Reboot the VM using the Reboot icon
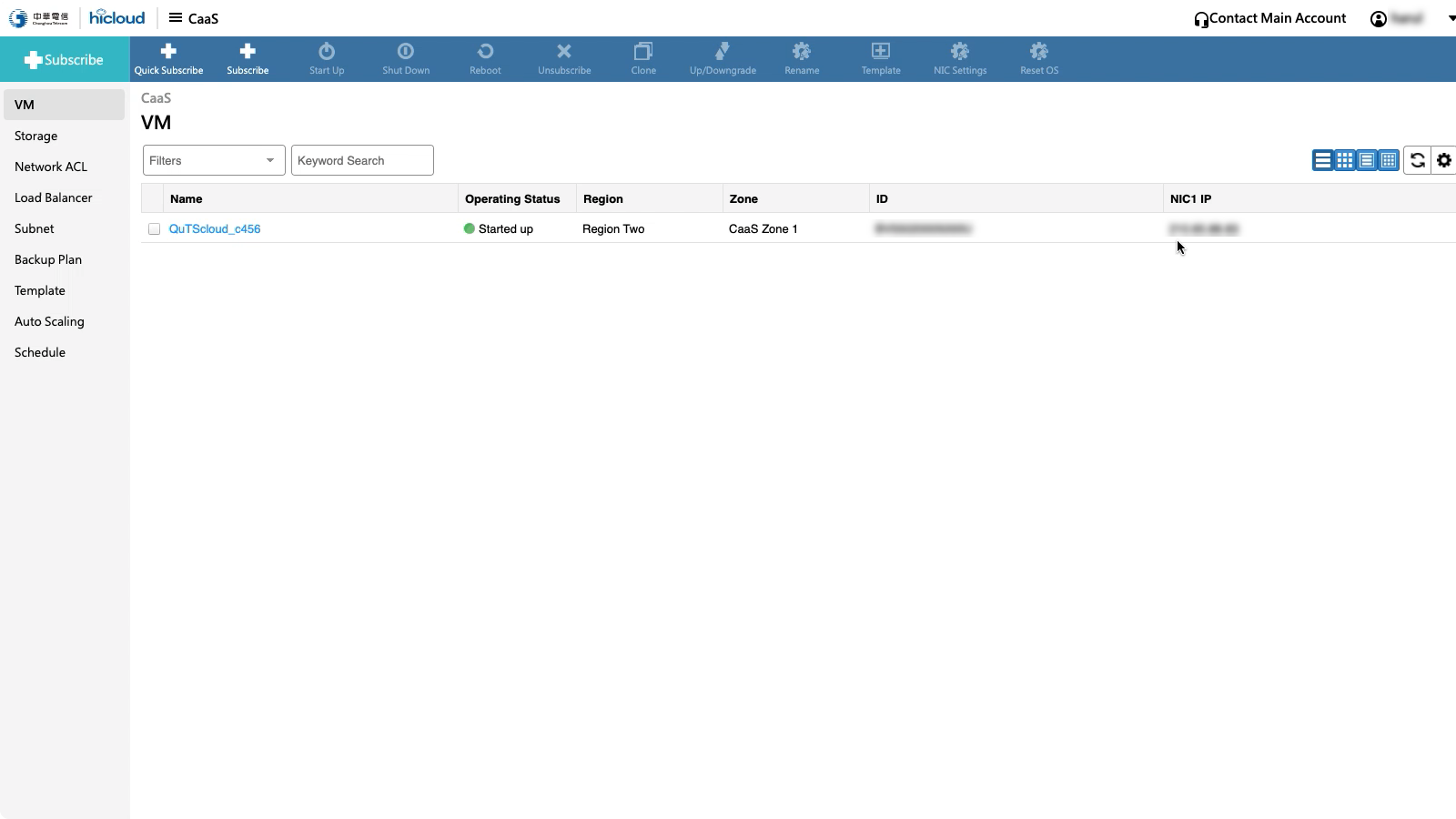Viewport: 1456px width, 819px height. point(485,52)
